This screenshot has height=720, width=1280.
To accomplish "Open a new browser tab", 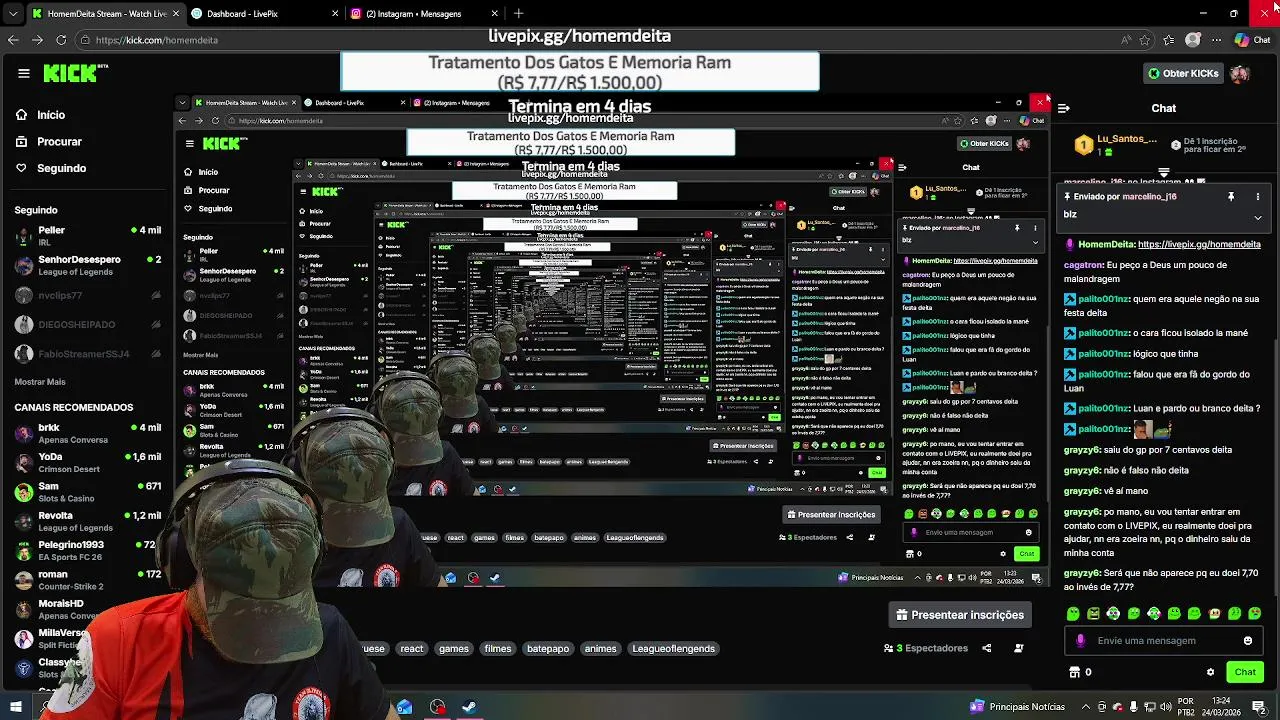I will (x=518, y=14).
